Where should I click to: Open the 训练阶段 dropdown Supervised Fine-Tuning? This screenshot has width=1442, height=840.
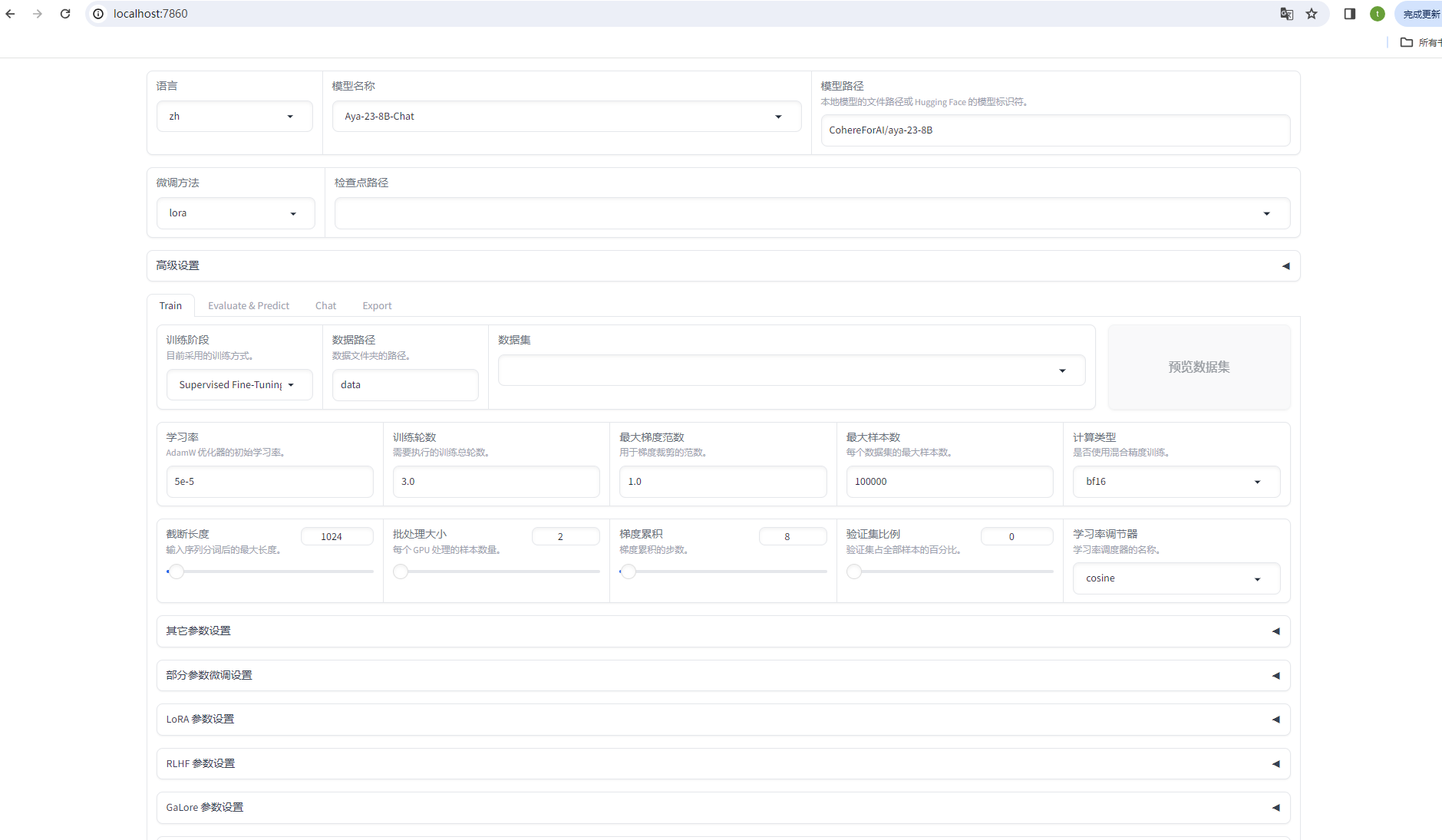point(239,385)
